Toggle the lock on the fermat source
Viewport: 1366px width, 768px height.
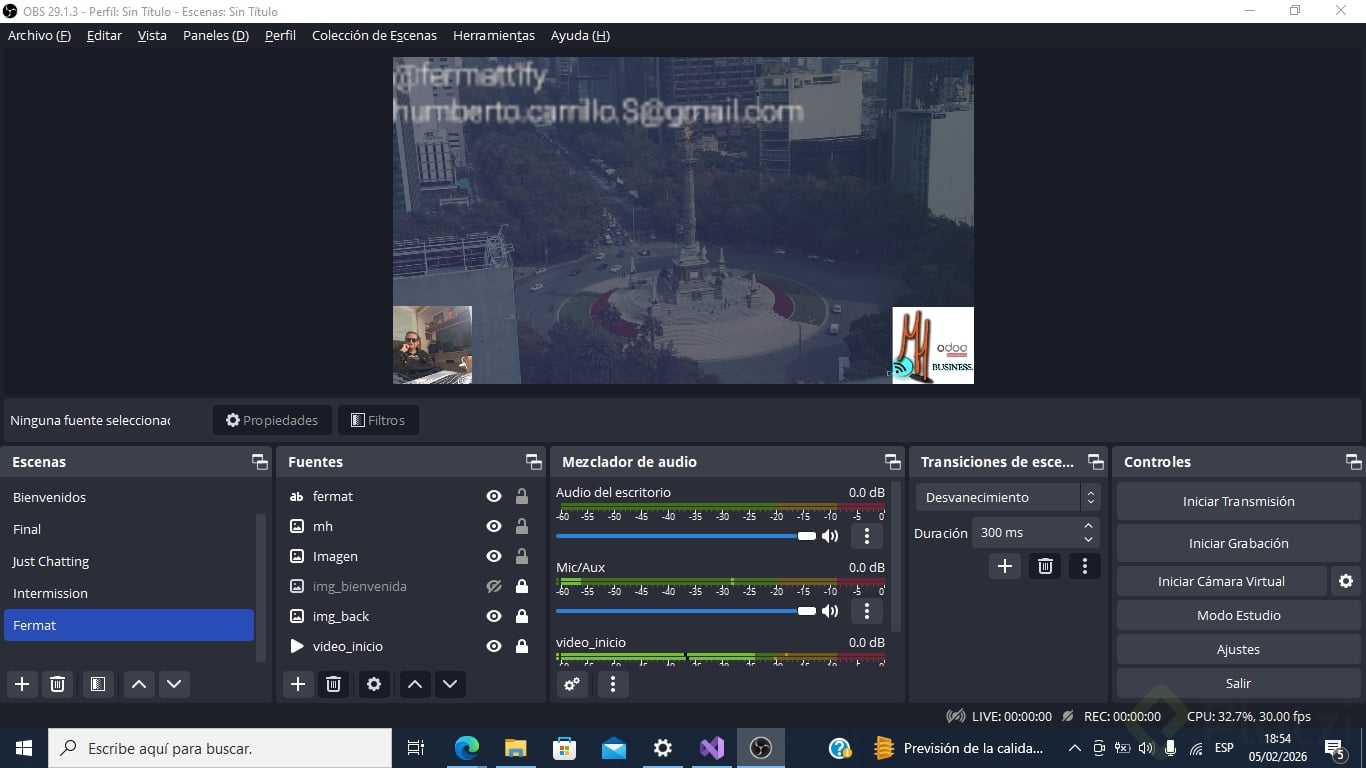coord(522,496)
